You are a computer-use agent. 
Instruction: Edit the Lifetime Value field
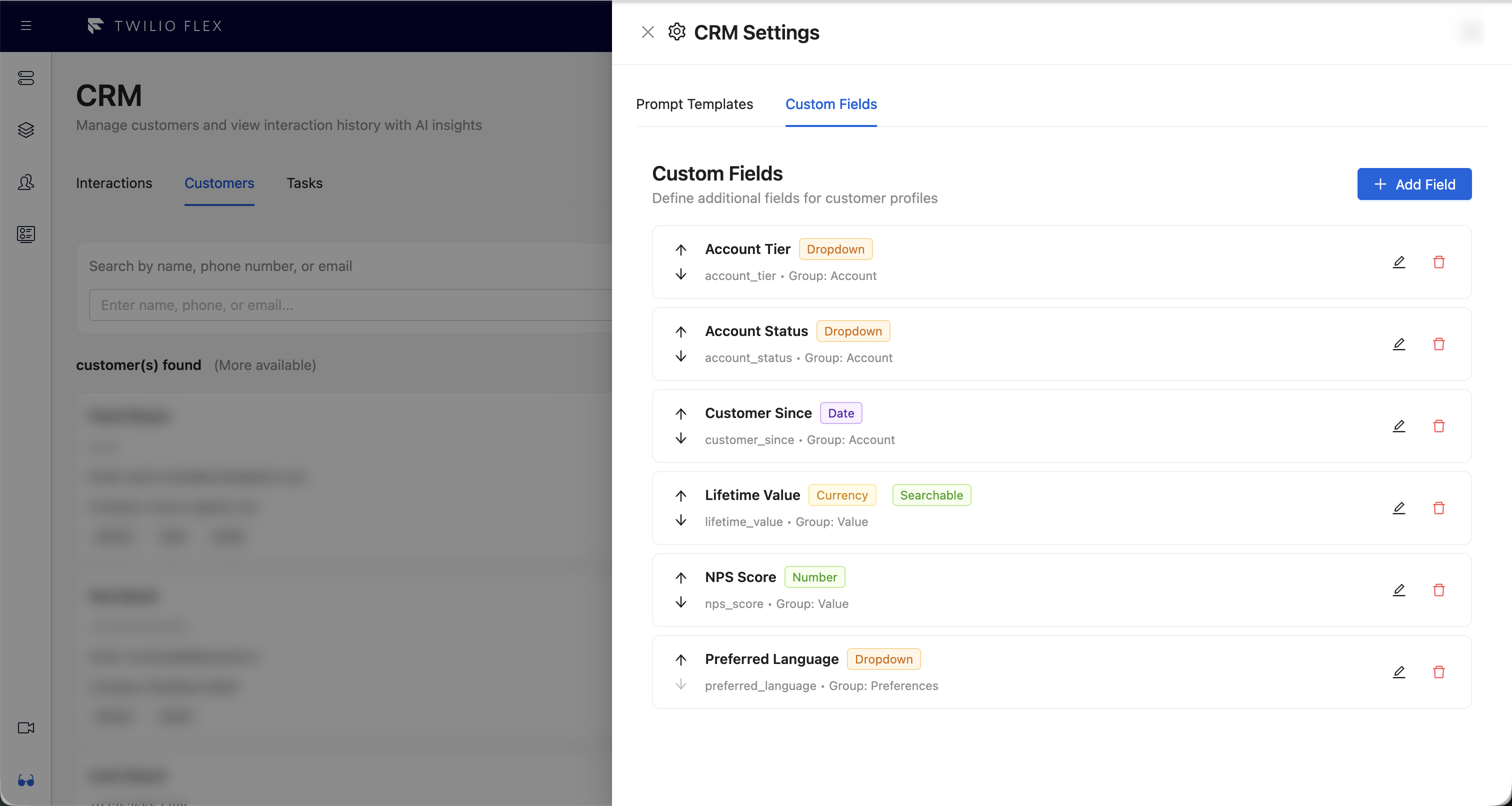tap(1398, 508)
